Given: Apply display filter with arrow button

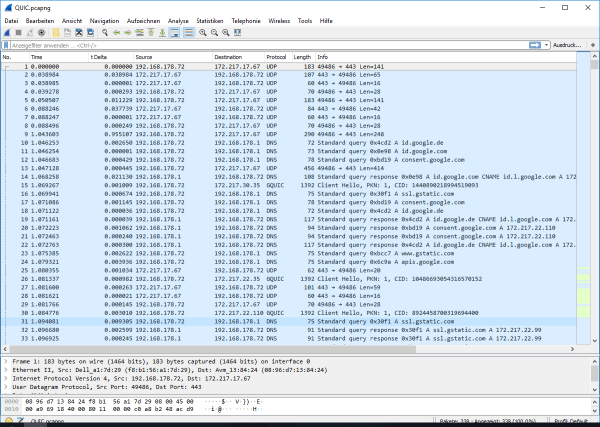Looking at the screenshot, I should pos(537,45).
